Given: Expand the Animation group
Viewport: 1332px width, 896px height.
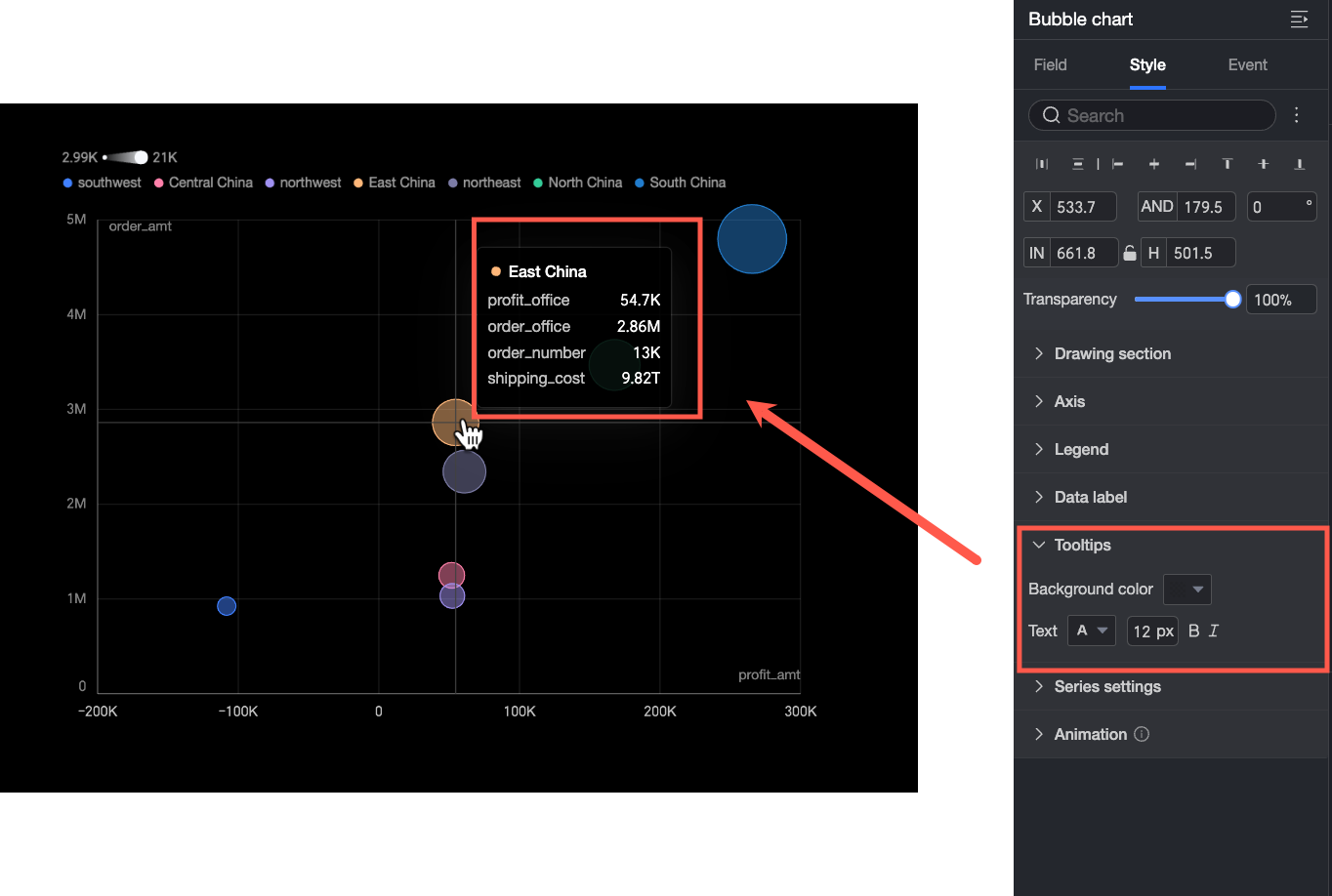Looking at the screenshot, I should click(1172, 734).
